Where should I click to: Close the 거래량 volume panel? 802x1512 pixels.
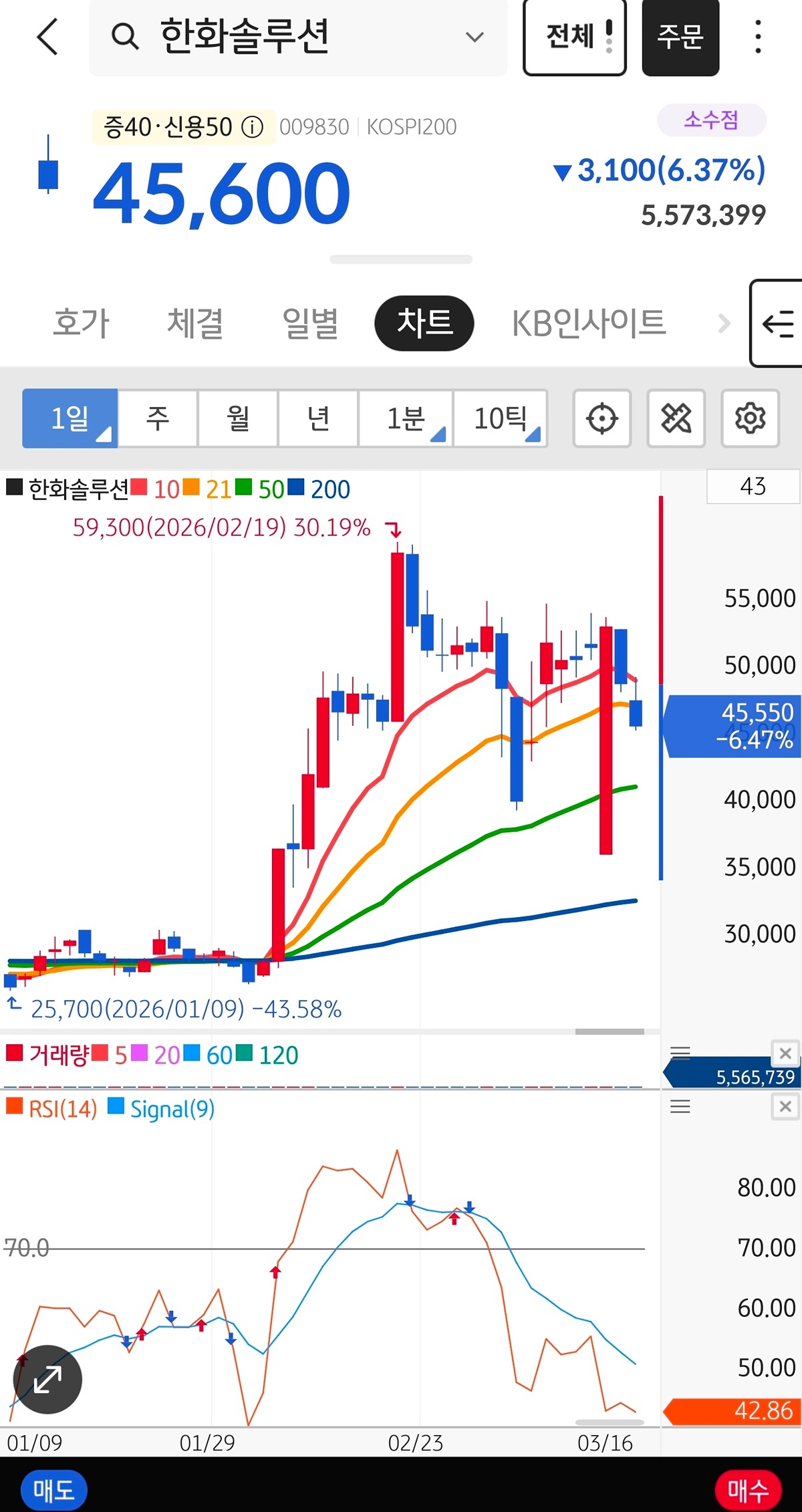785,1054
